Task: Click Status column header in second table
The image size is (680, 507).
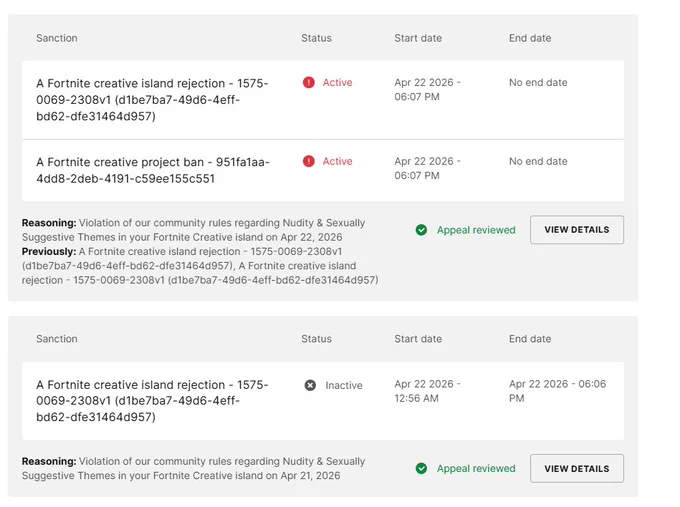Action: click(316, 339)
